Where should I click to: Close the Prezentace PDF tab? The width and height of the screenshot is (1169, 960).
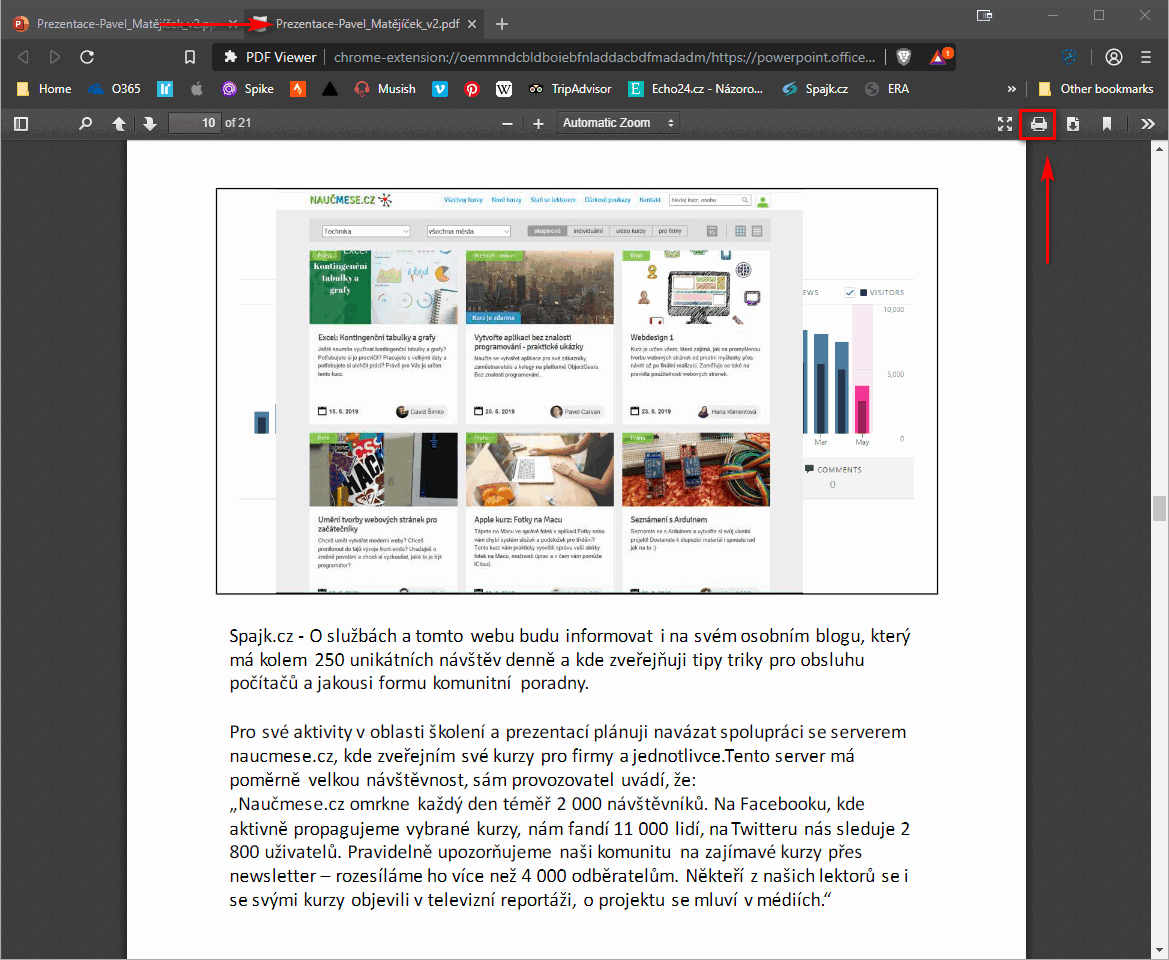coord(472,24)
